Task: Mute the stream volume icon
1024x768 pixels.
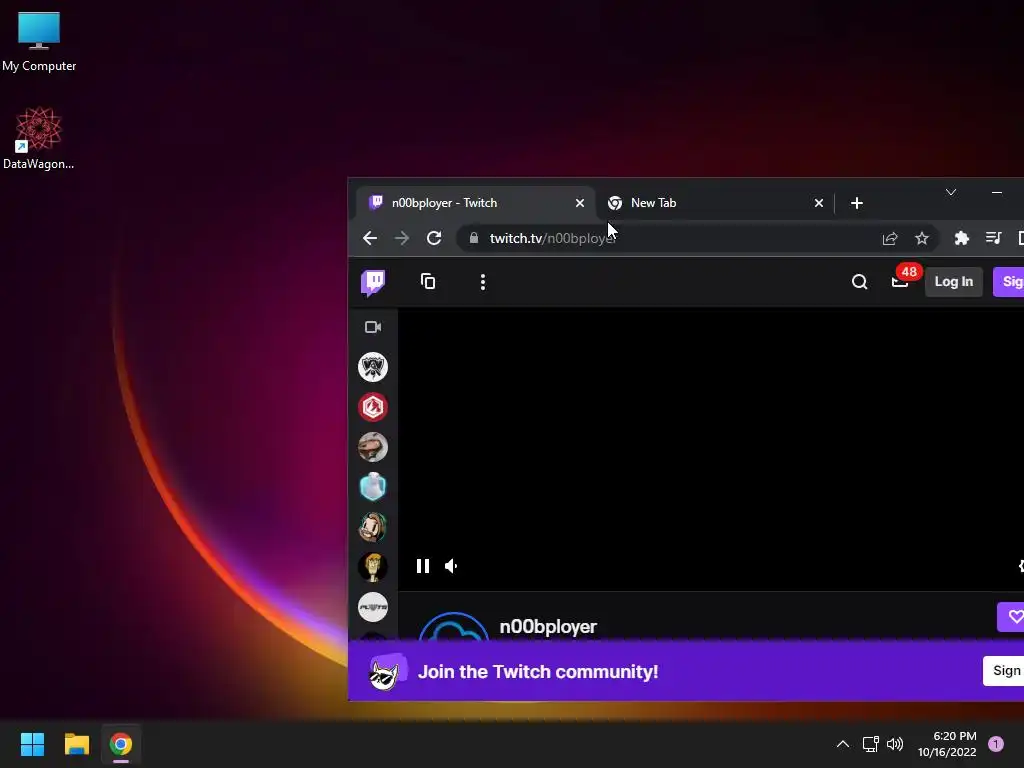Action: point(451,566)
